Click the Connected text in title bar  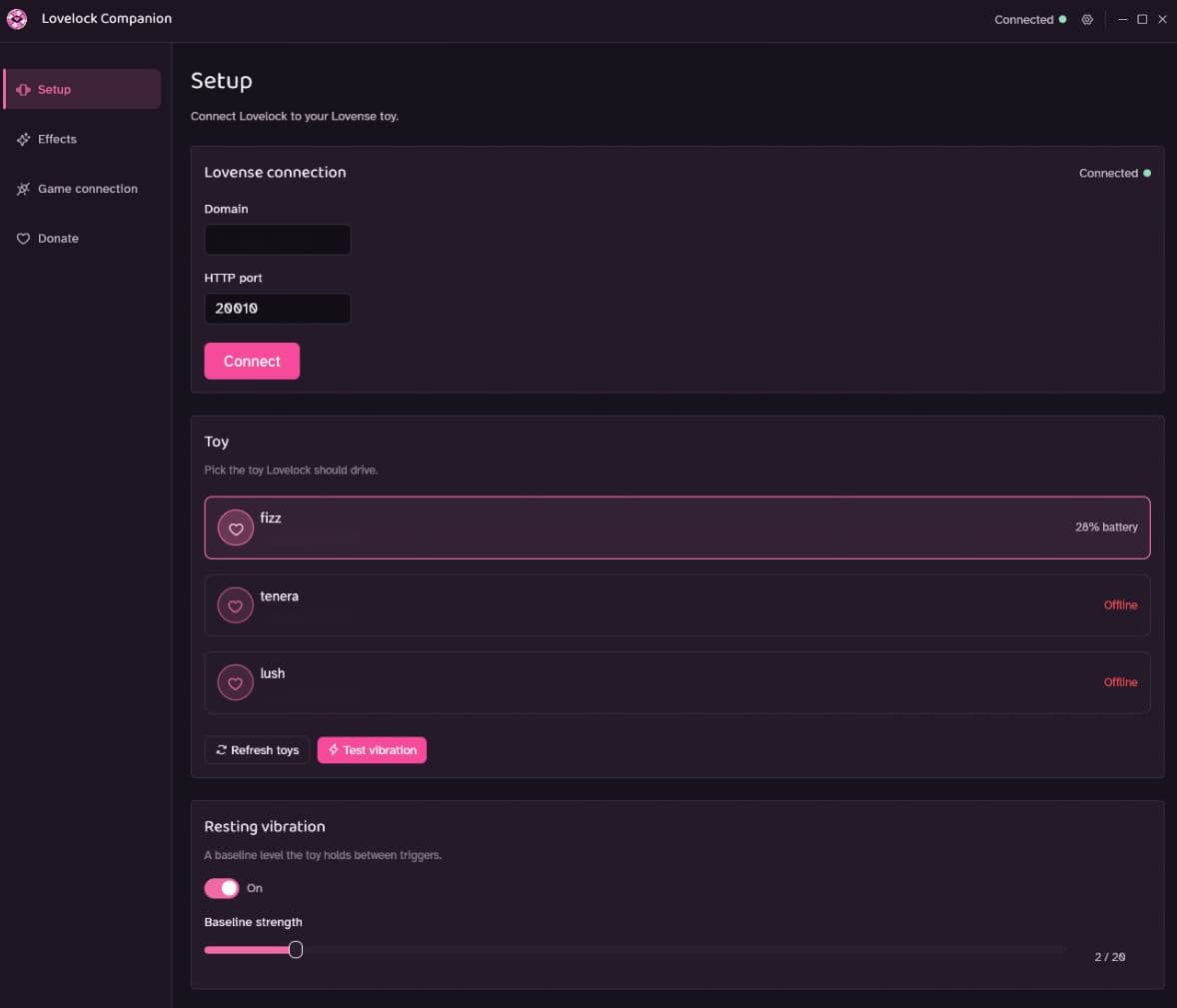[1023, 20]
